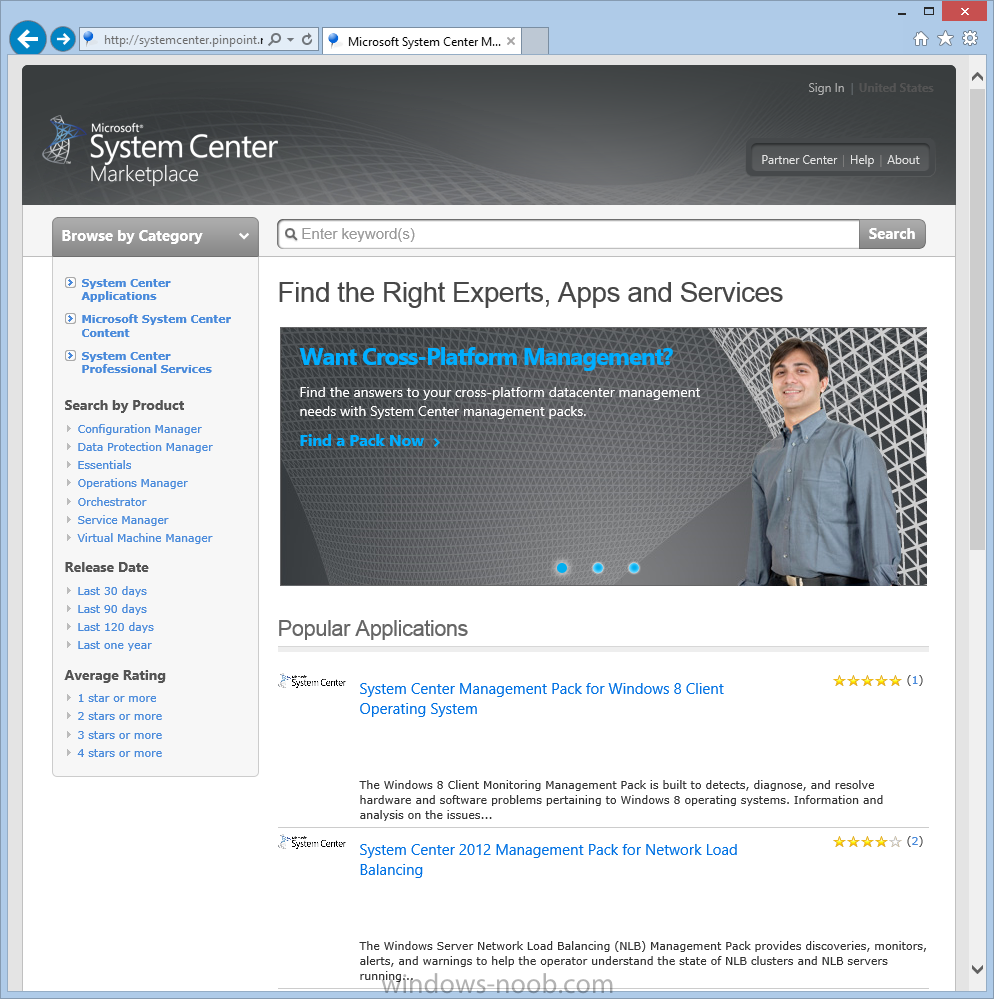Click the vertical scrollbar thumb
The height and width of the screenshot is (999, 994).
[977, 319]
